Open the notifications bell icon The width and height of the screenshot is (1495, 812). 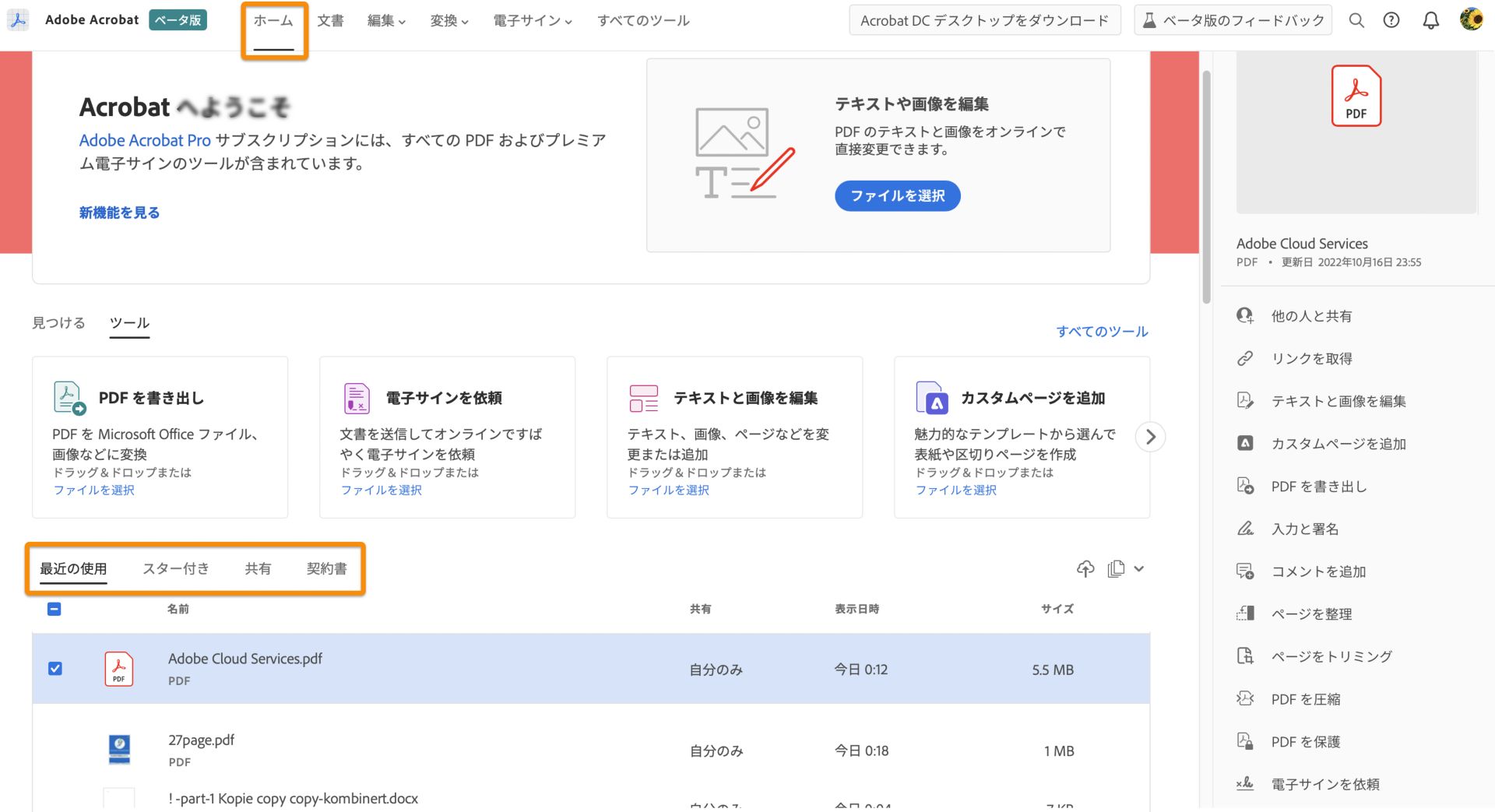pos(1431,21)
